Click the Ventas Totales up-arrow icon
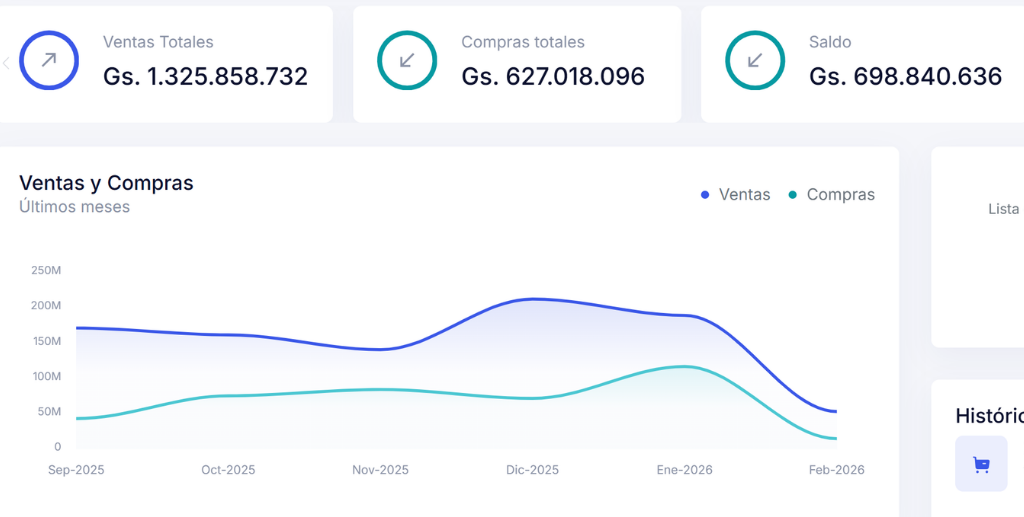Screen dimensions: 1024x517 48,60
